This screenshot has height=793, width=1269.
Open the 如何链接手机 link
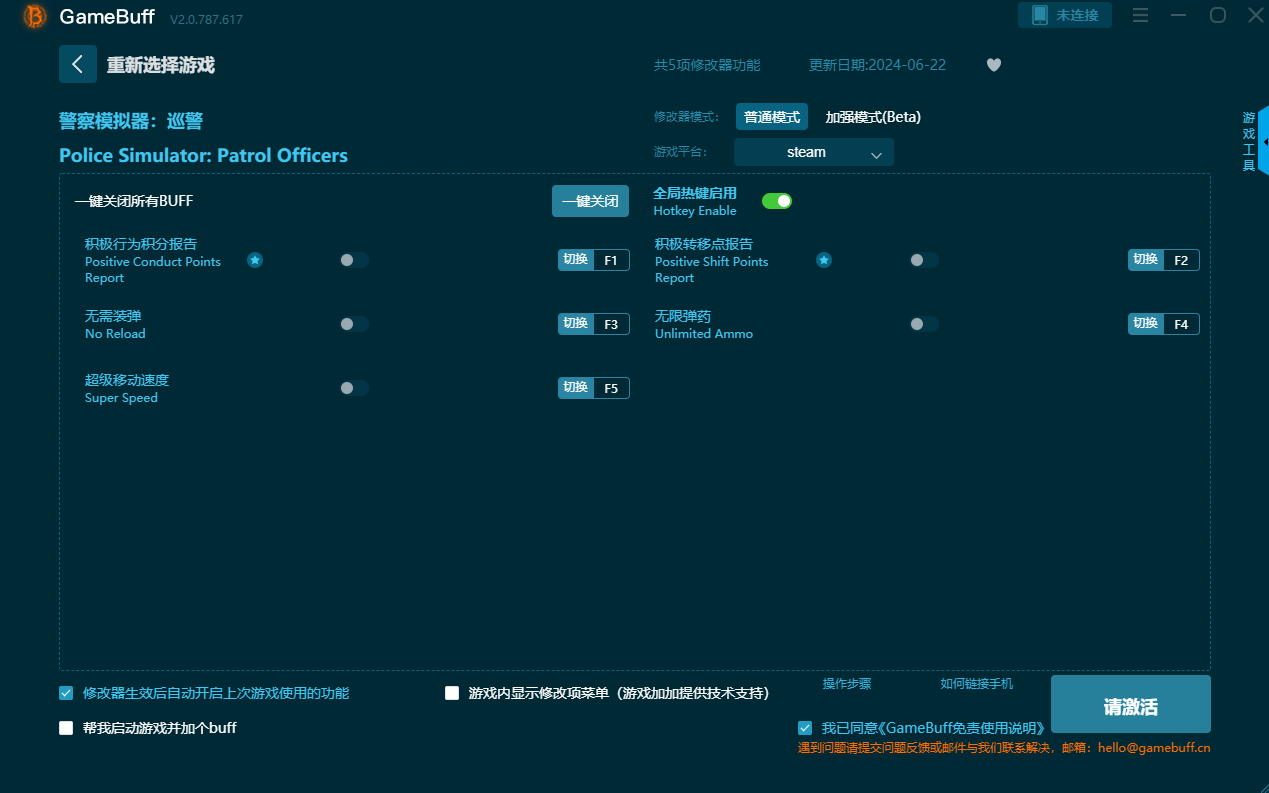[977, 684]
